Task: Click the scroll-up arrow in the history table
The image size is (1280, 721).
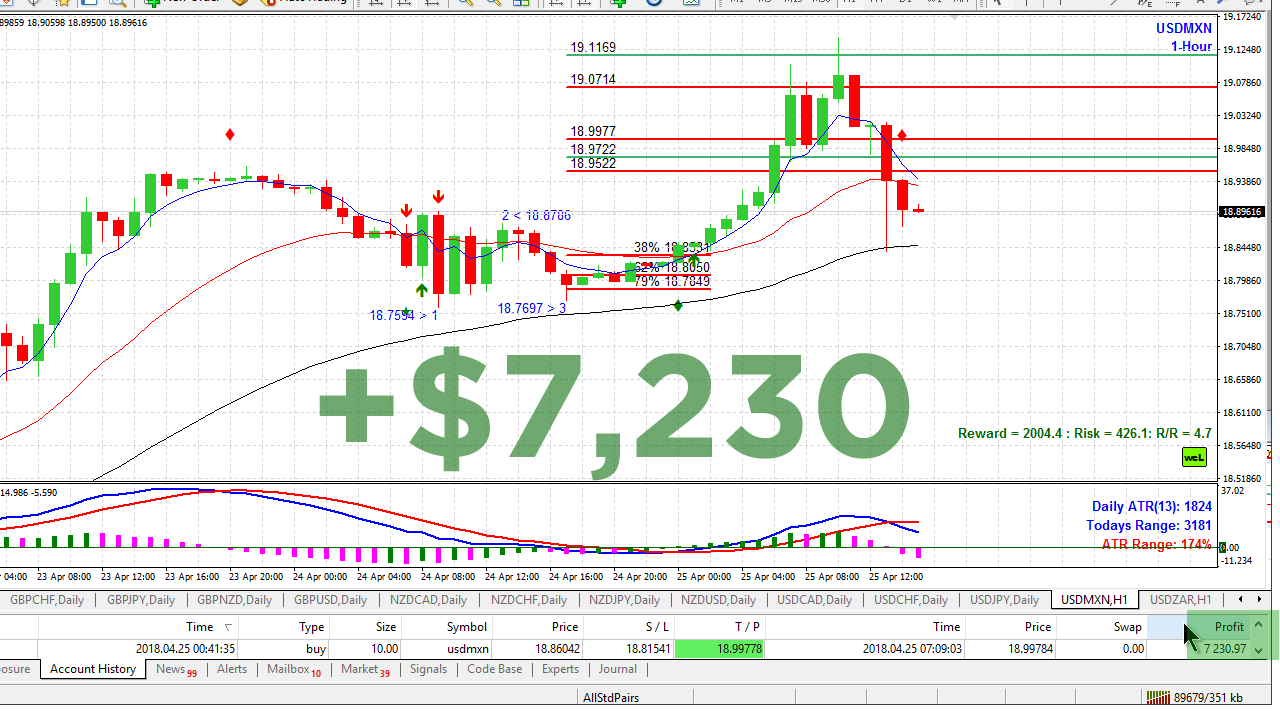Action: click(1259, 626)
